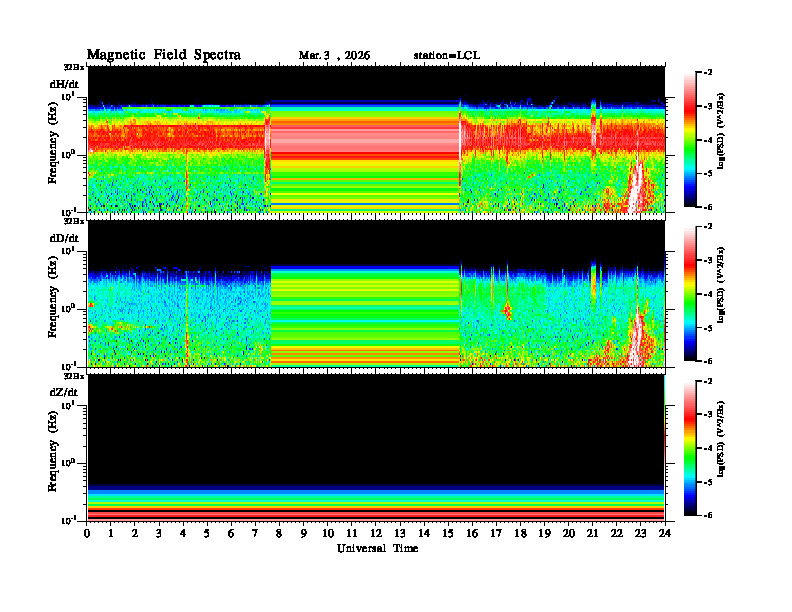Image resolution: width=792 pixels, height=612 pixels.
Task: Click hour '23' on the time axis
Action: [x=641, y=534]
